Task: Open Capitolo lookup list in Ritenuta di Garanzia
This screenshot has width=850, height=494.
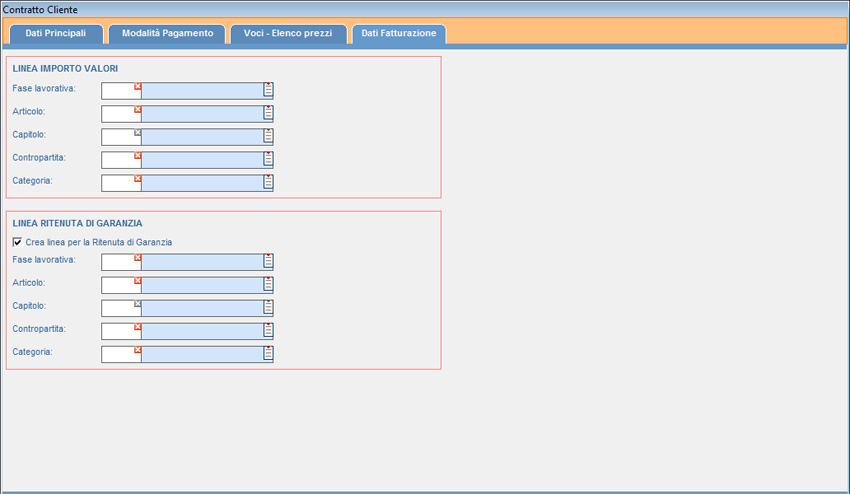Action: click(268, 308)
